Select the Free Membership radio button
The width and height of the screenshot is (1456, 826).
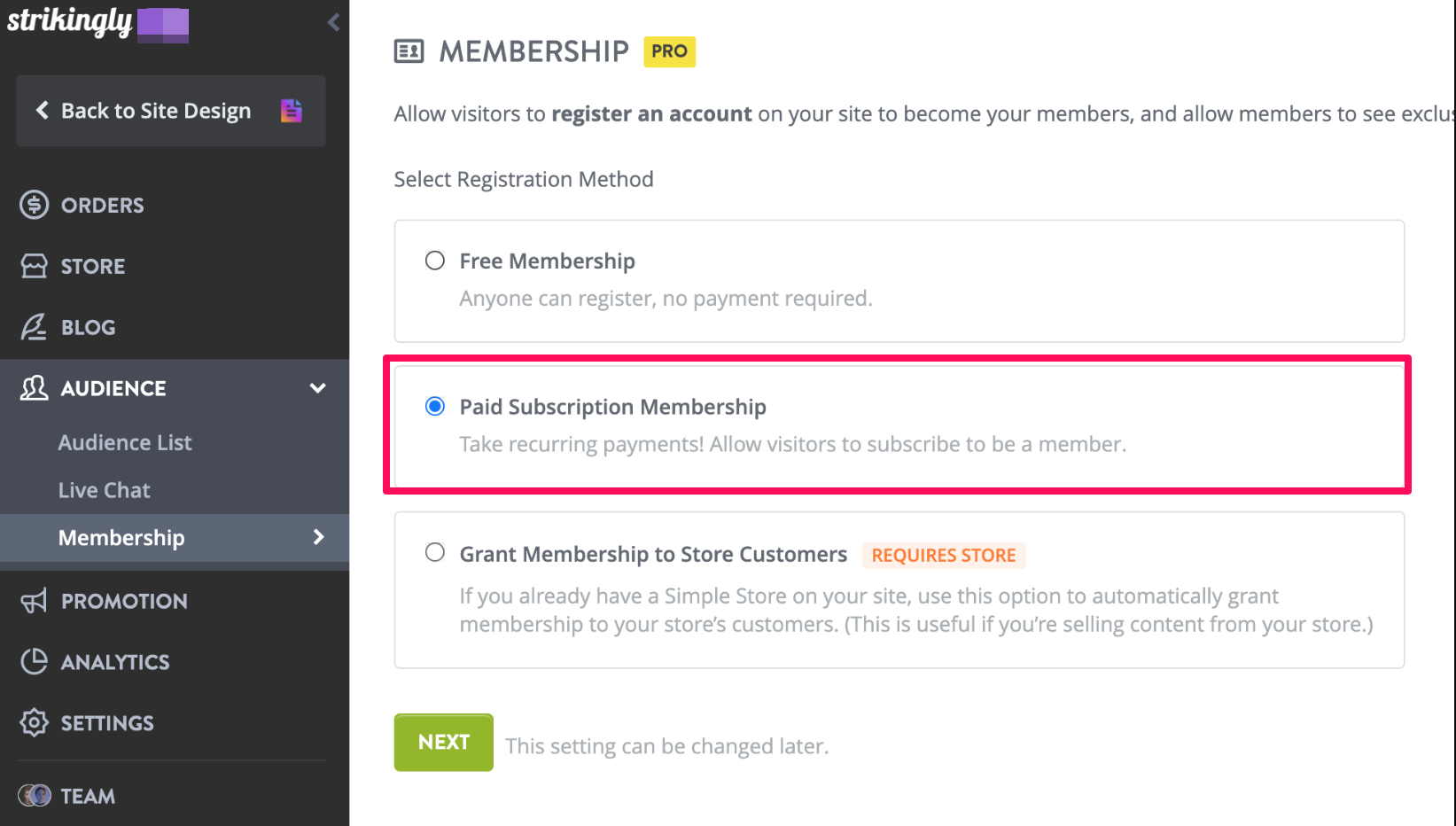[435, 261]
